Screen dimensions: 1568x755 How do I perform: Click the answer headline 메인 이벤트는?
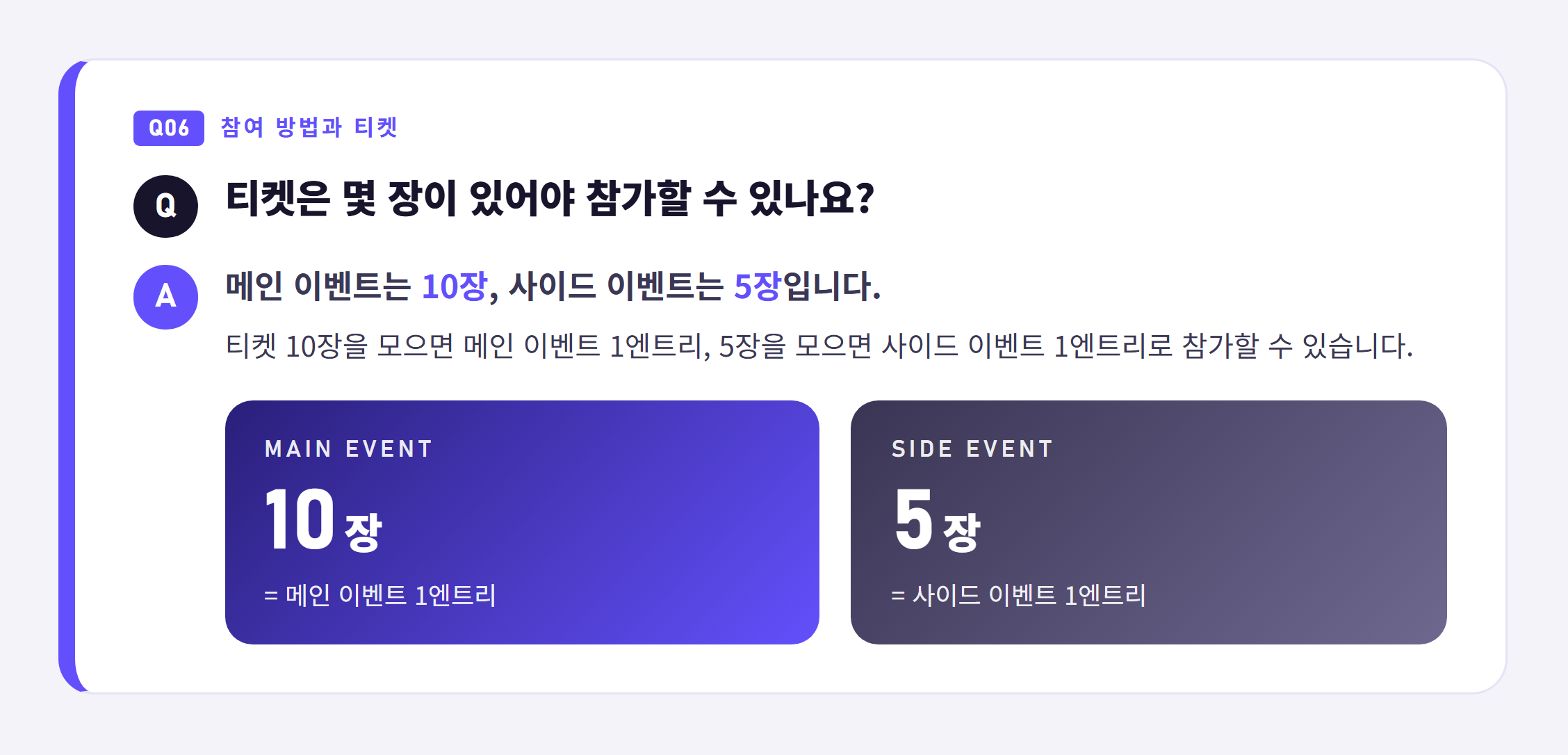coord(318,286)
